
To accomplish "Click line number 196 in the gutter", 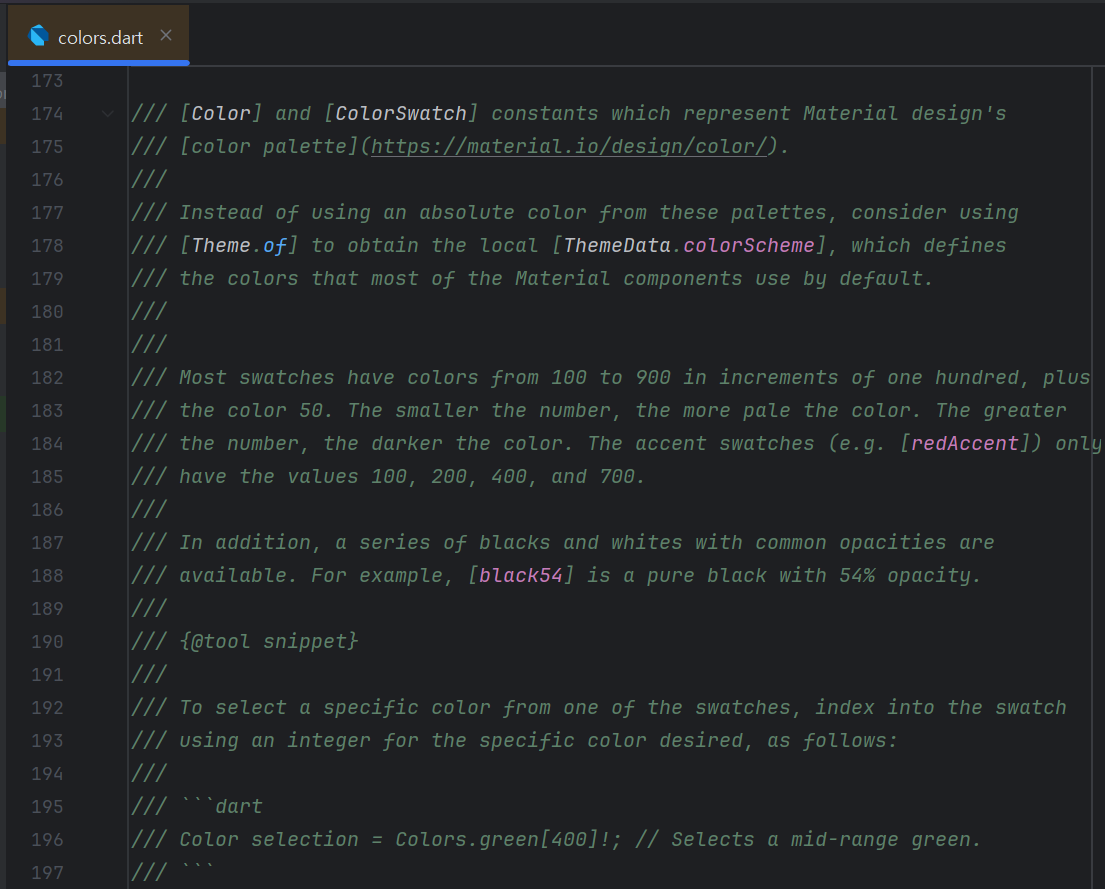I will (47, 840).
